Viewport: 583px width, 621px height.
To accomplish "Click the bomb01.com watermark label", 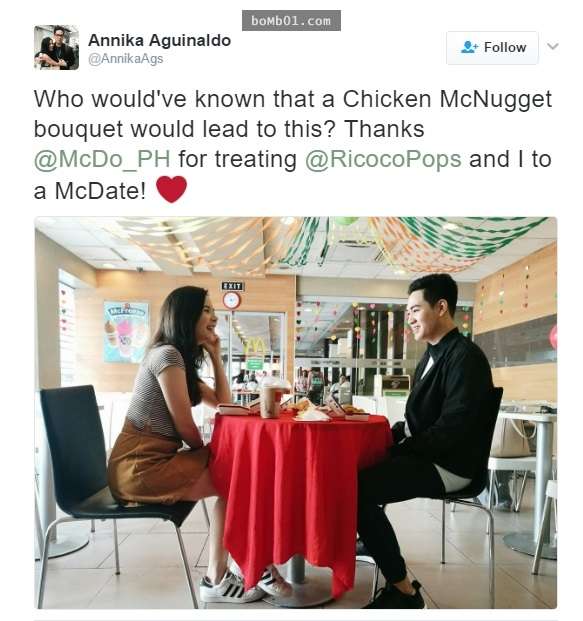I will pyautogui.click(x=291, y=21).
